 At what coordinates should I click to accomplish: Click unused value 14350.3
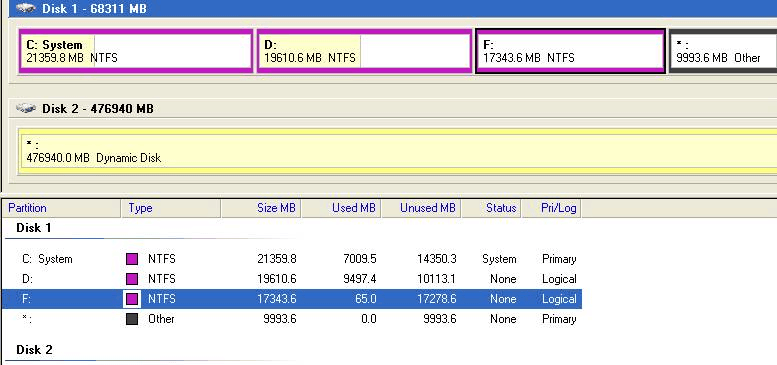click(x=437, y=259)
